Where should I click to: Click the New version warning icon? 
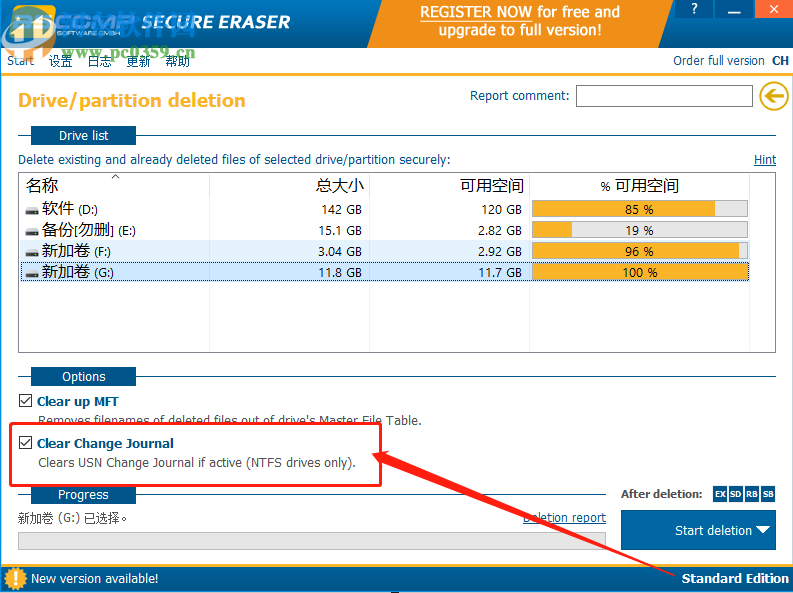16,578
